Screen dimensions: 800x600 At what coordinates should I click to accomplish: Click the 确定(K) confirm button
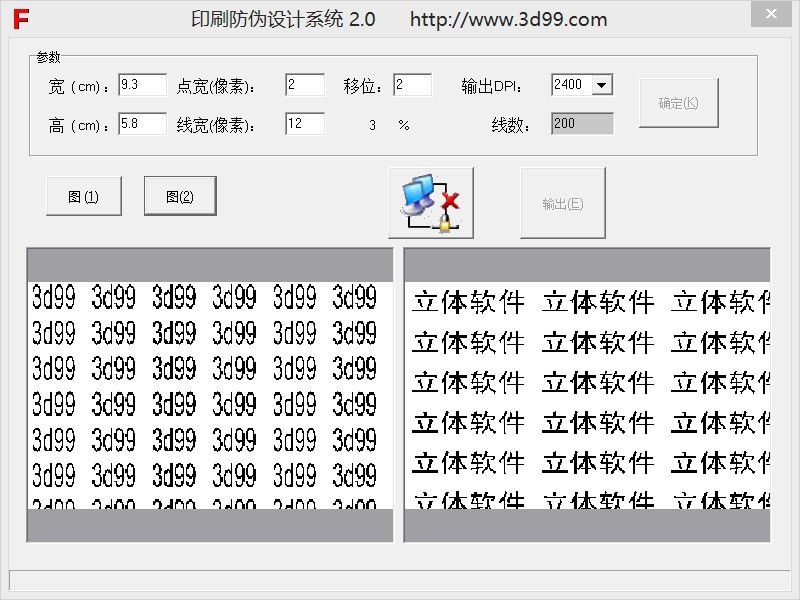tap(678, 103)
